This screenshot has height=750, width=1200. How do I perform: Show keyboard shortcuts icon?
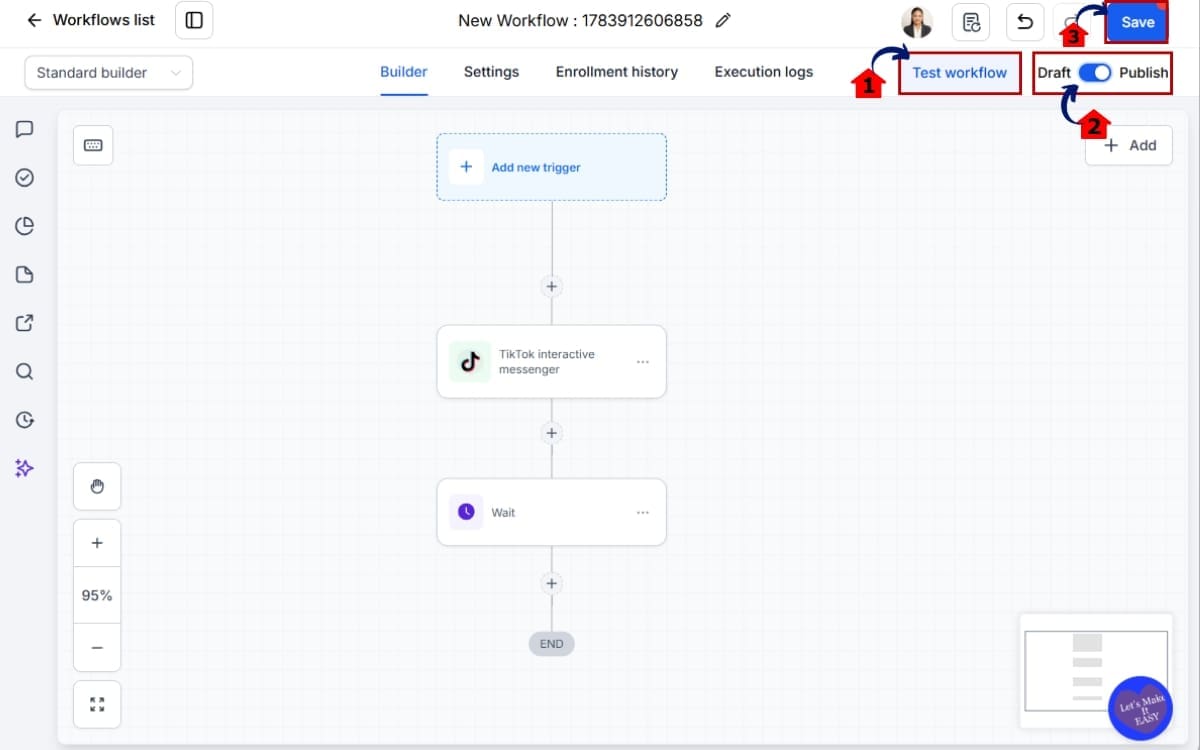click(93, 145)
